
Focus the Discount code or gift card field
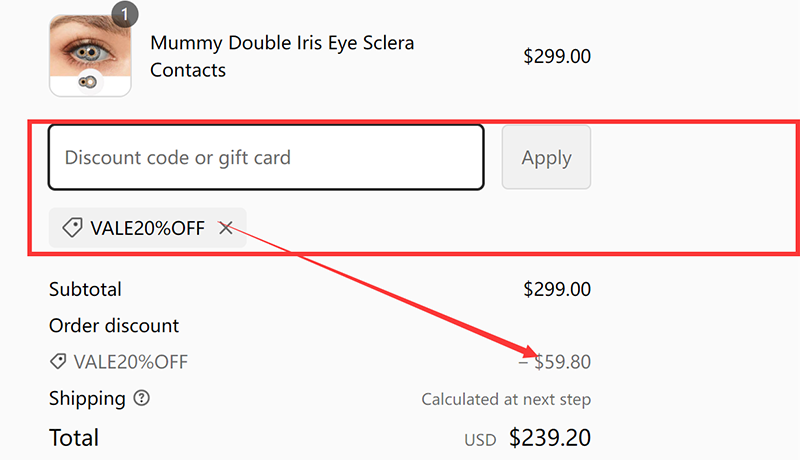[x=266, y=157]
